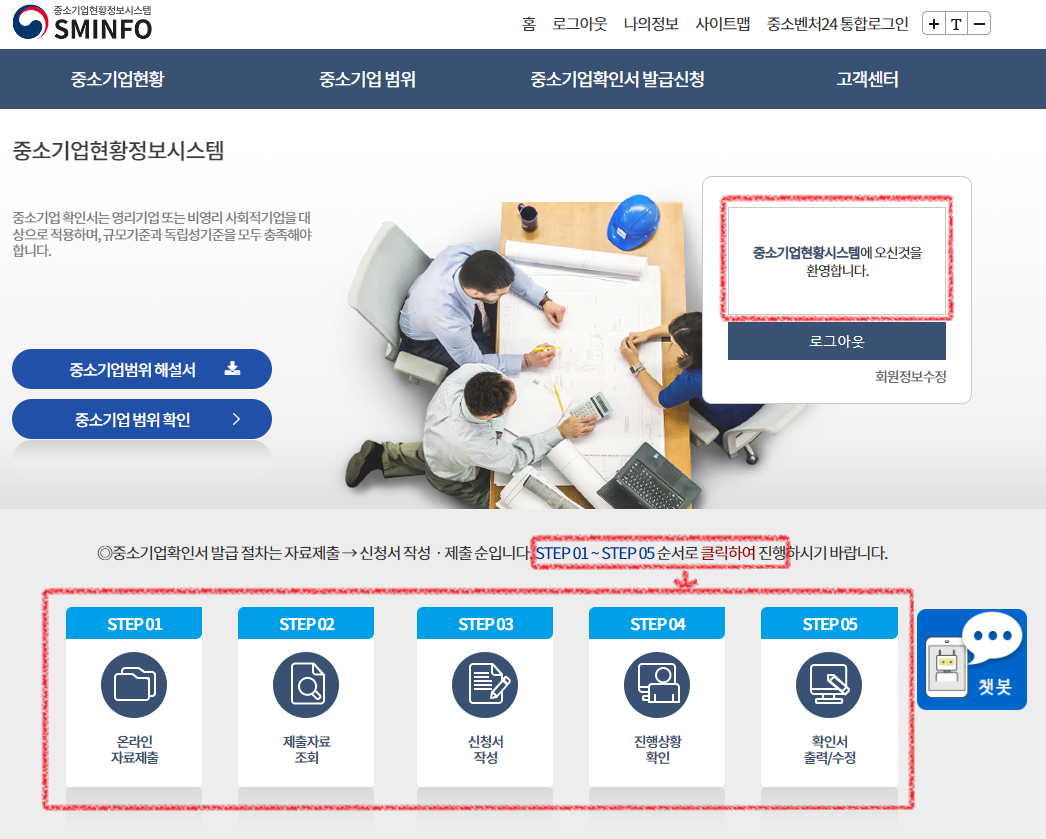Decrease font size with minus button
This screenshot has height=839, width=1046.
click(979, 24)
